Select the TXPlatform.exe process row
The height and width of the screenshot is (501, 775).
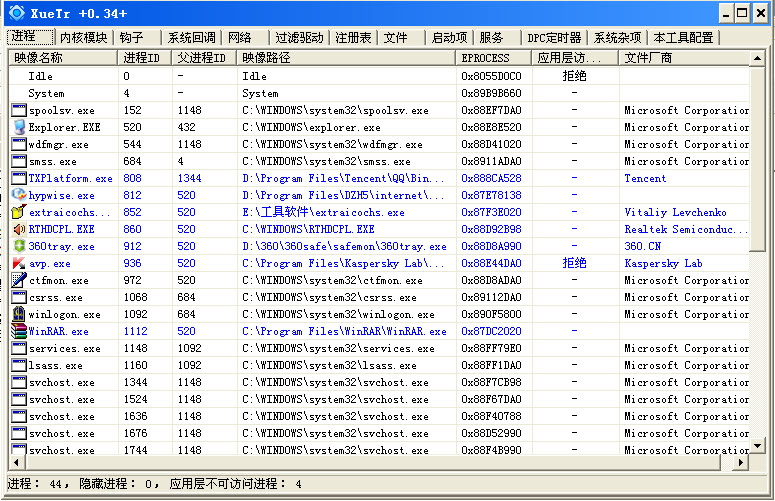coord(70,178)
